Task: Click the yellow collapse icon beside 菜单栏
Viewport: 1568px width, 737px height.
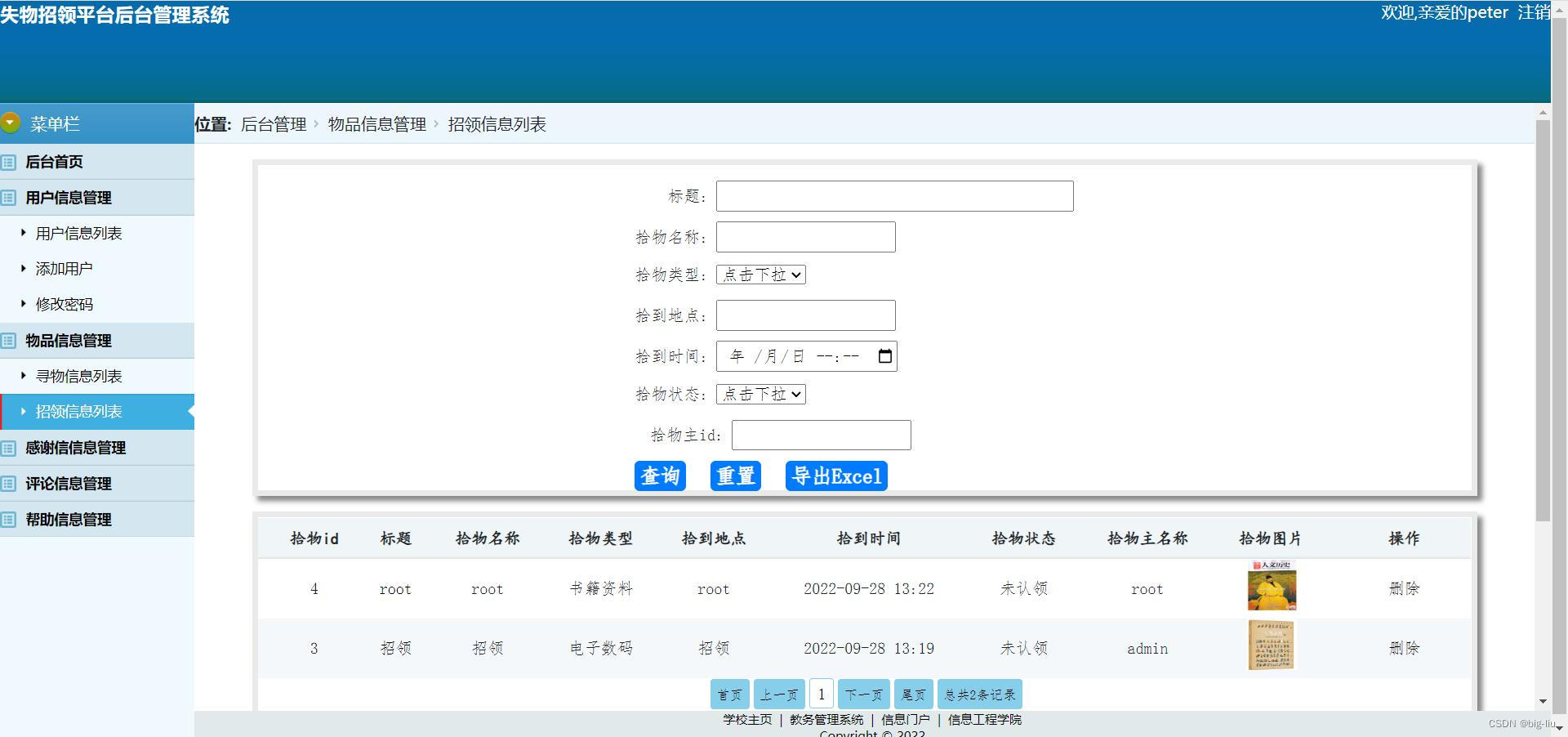Action: point(10,123)
